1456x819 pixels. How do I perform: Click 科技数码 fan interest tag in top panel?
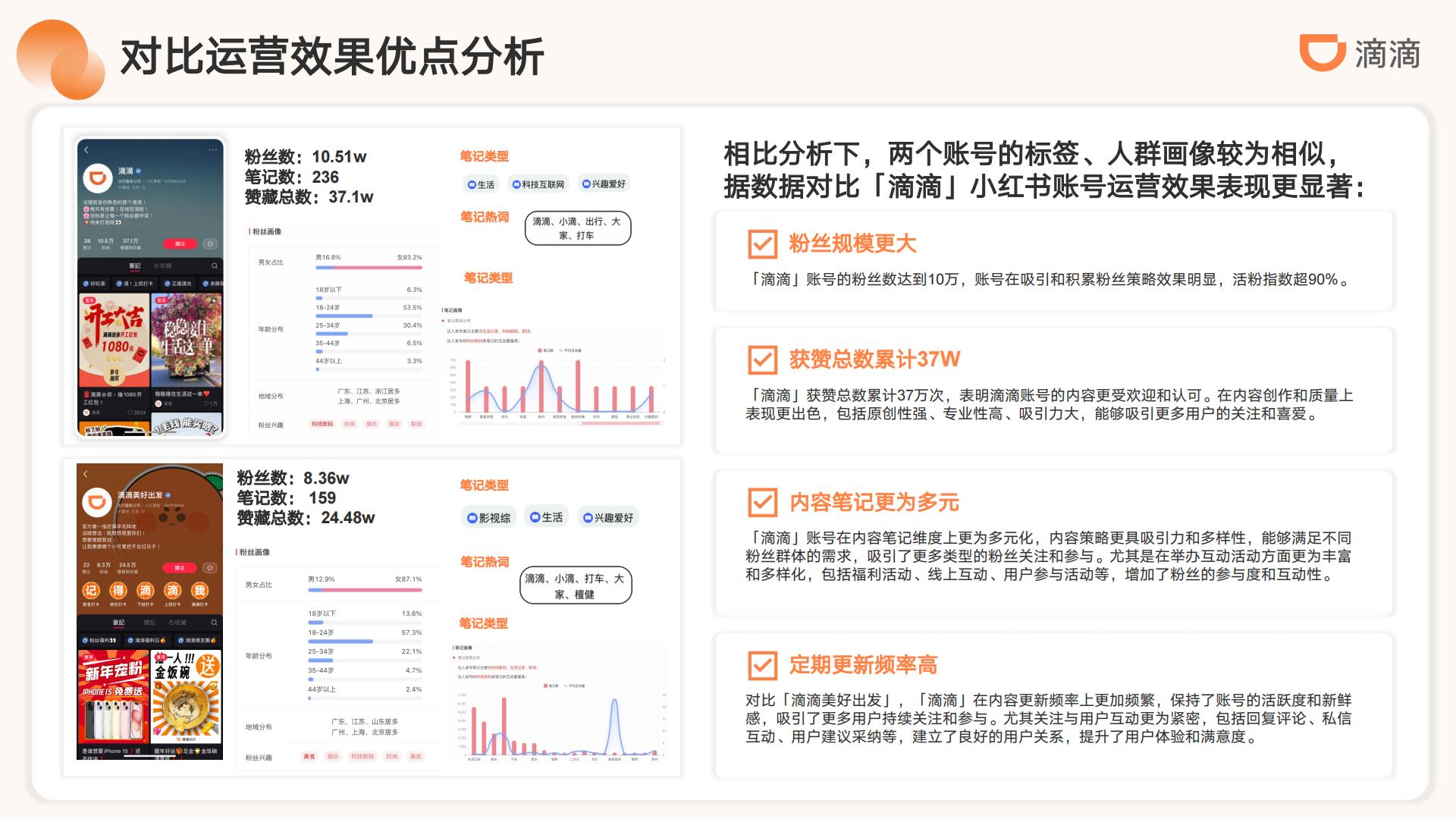(x=322, y=424)
